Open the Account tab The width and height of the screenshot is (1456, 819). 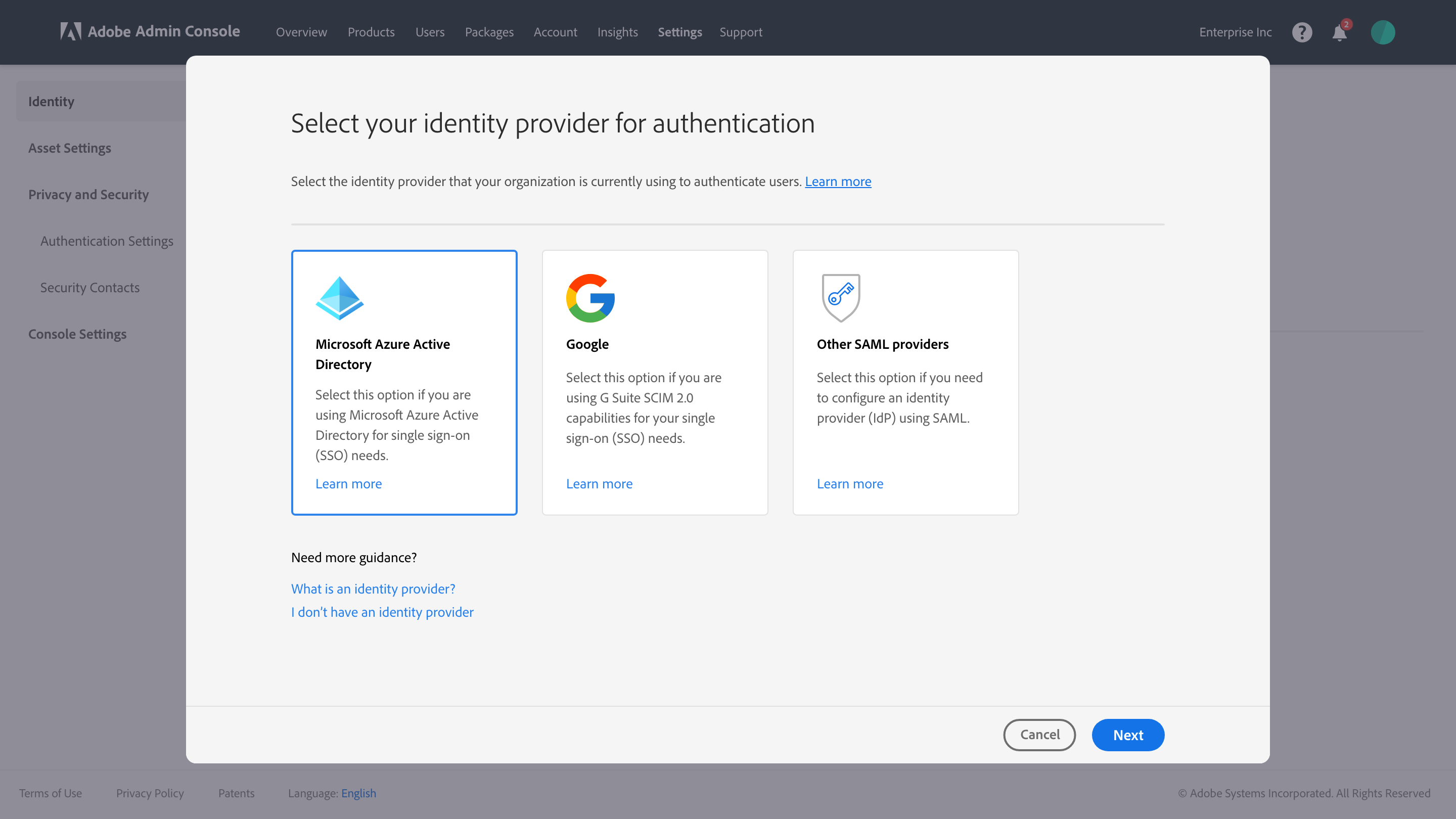click(555, 32)
